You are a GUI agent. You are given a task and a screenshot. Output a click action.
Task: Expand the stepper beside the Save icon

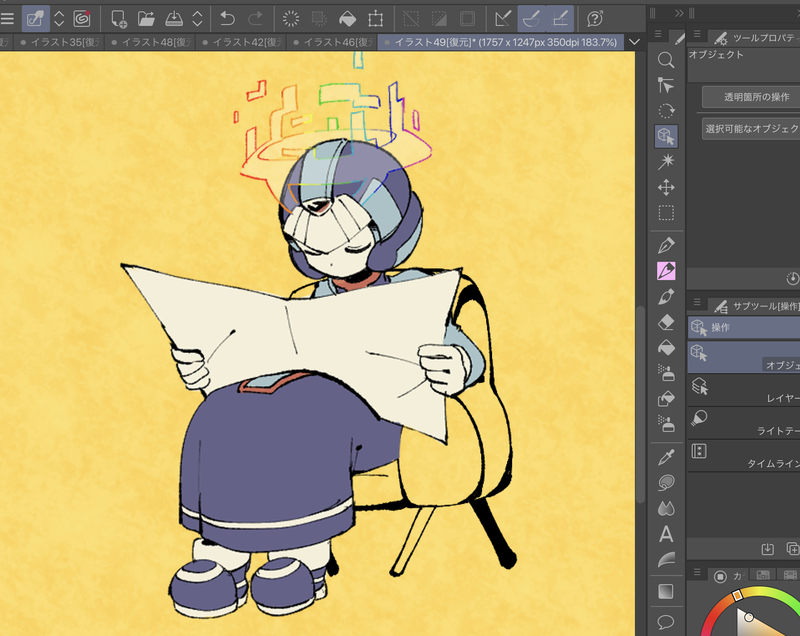point(197,19)
